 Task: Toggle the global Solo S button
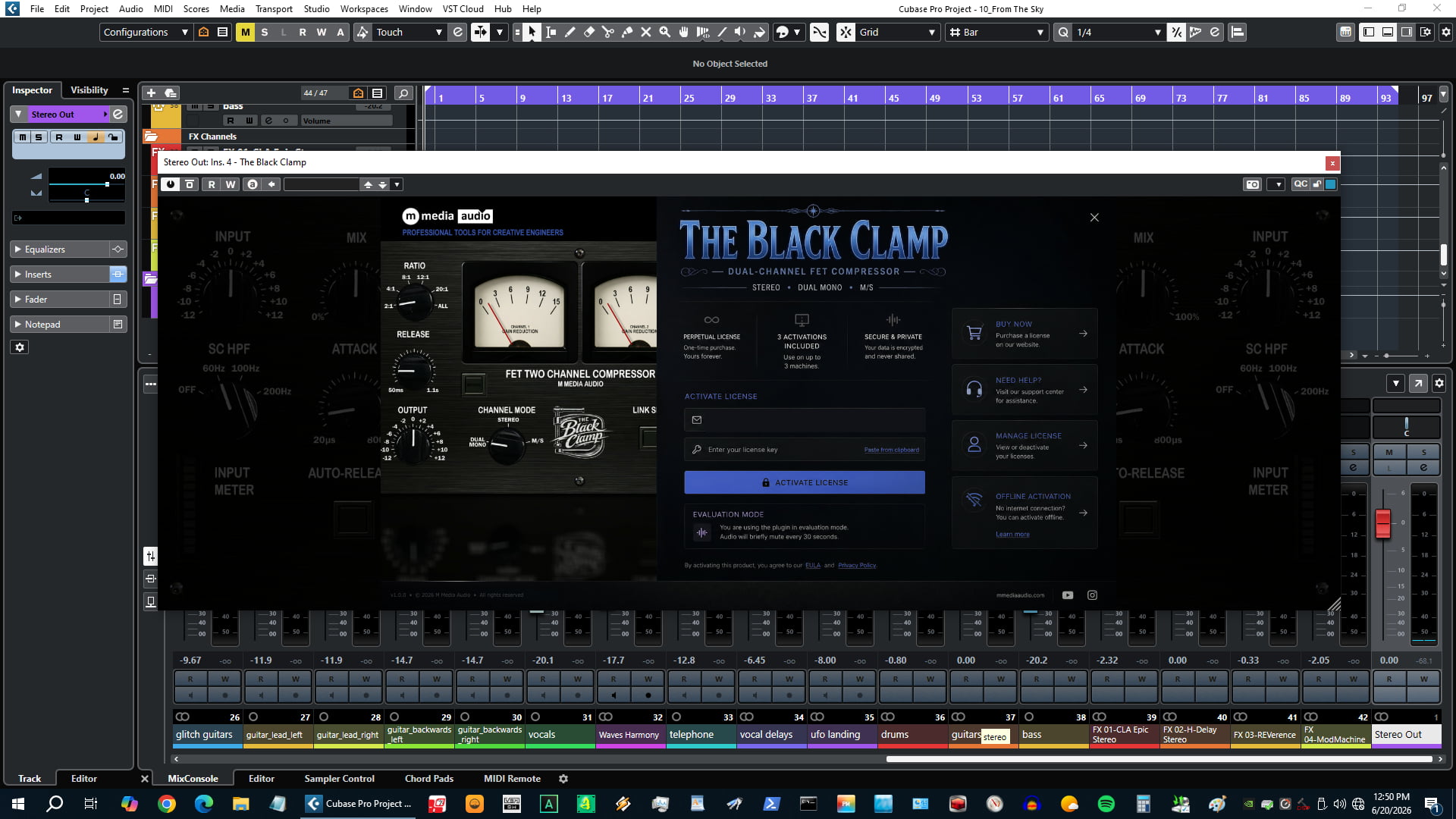pos(264,32)
